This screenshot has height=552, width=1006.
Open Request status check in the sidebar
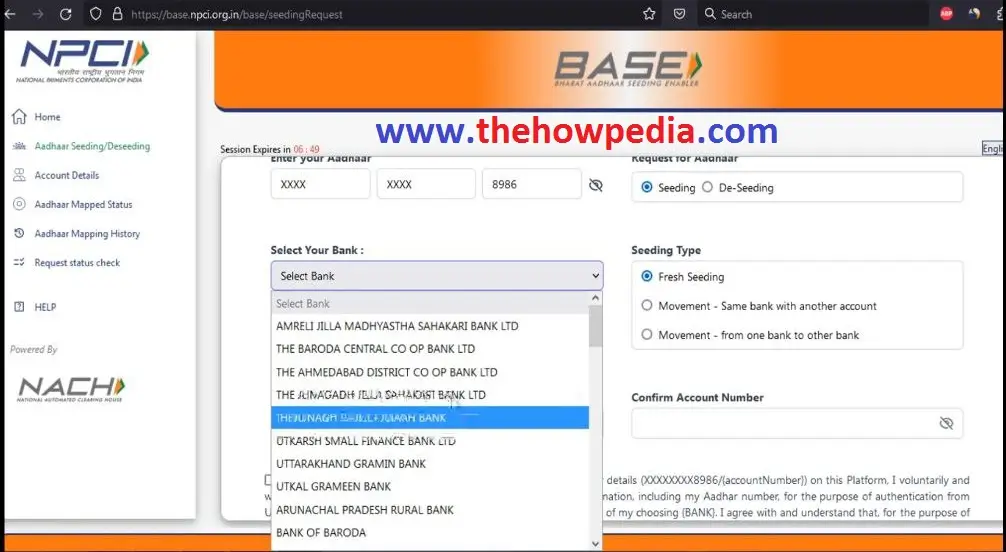click(77, 263)
